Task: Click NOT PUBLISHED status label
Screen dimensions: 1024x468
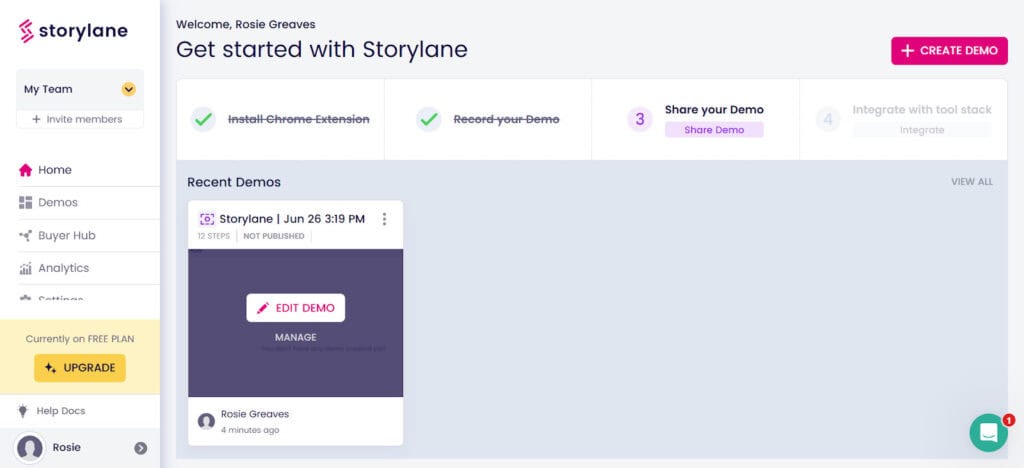Action: pos(274,236)
